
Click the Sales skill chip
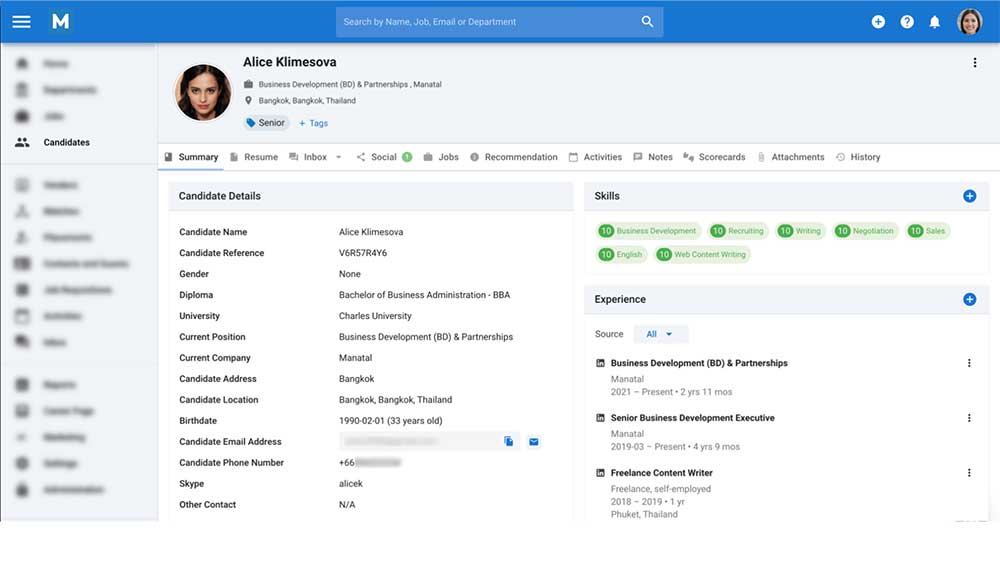(x=928, y=231)
